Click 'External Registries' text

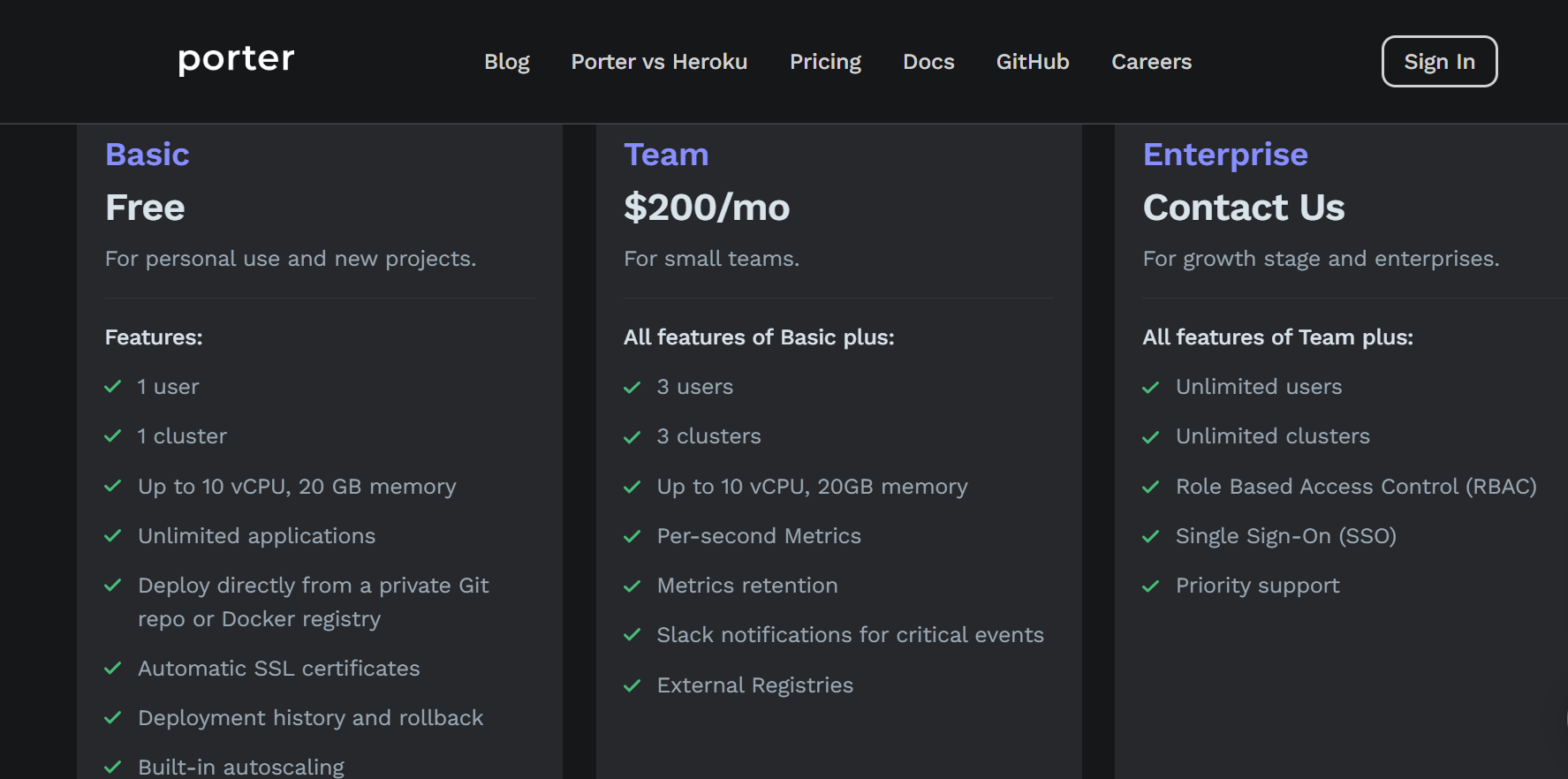[x=755, y=685]
